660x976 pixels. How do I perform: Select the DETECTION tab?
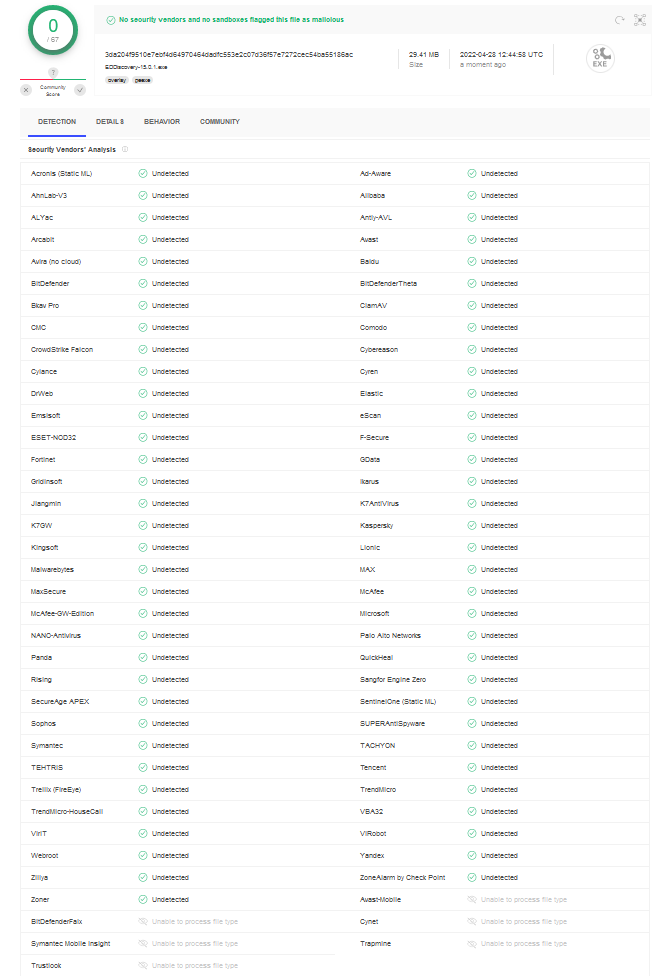click(x=55, y=121)
